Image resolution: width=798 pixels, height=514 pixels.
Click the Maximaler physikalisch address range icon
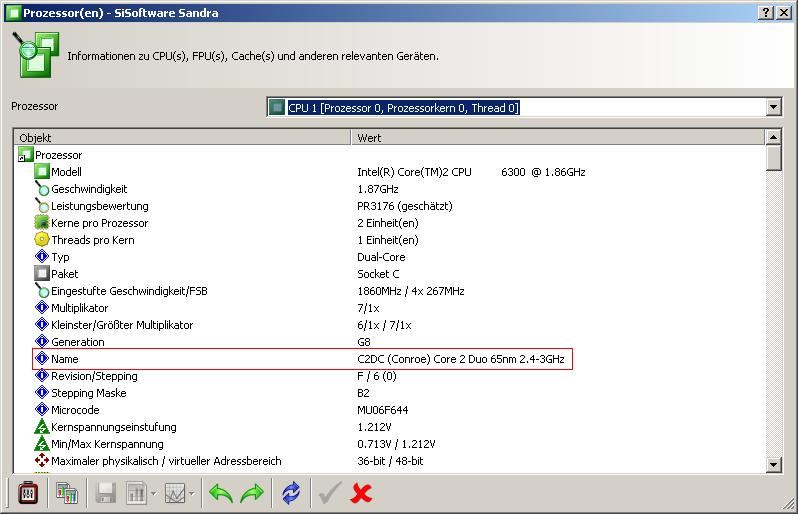pyautogui.click(x=42, y=461)
